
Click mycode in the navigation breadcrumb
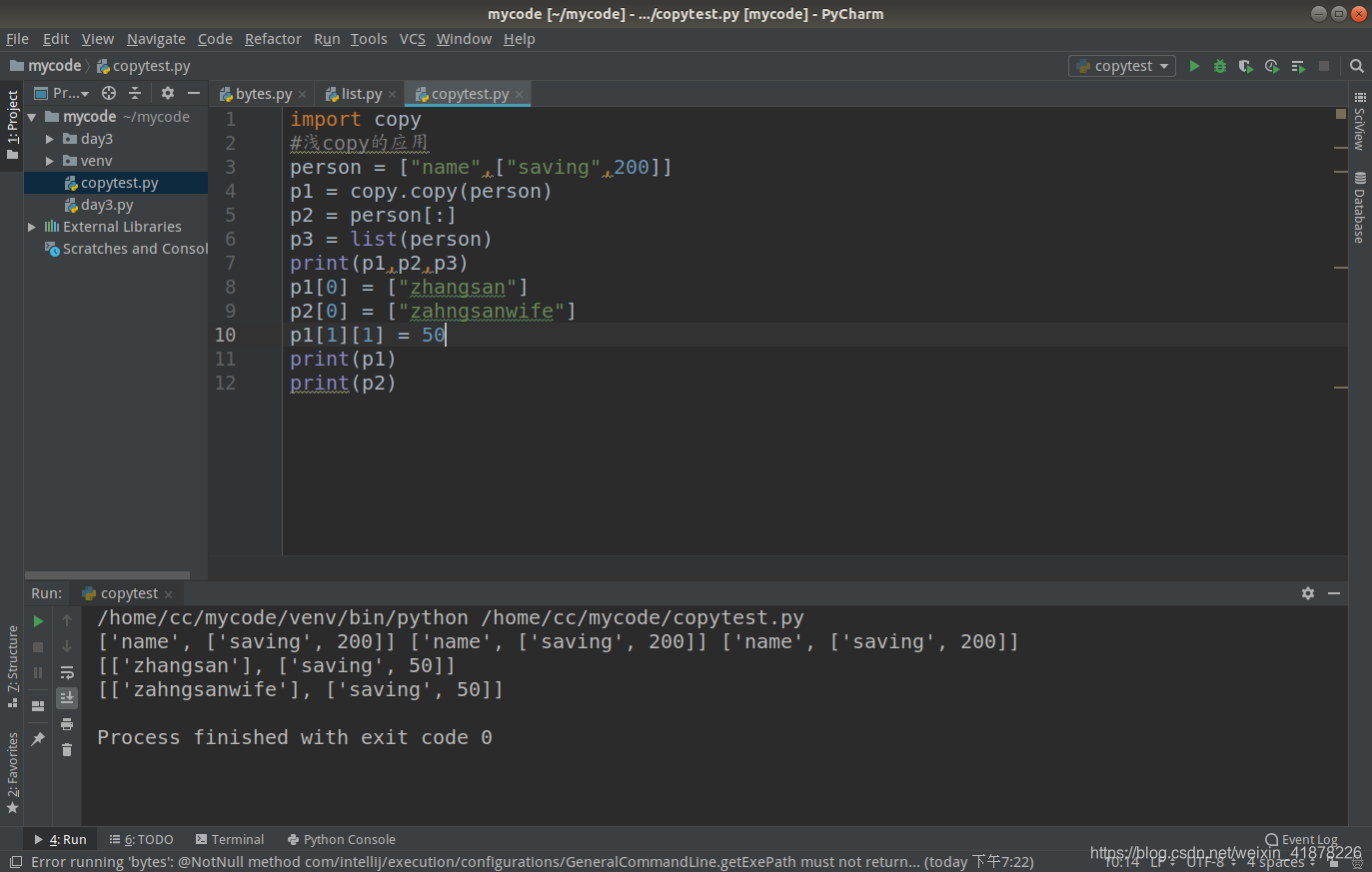46,66
